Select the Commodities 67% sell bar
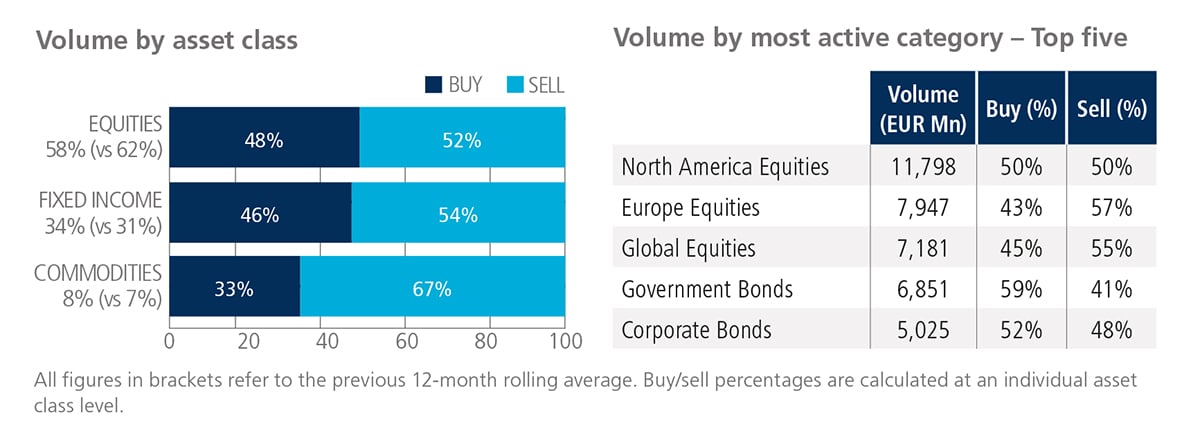The width and height of the screenshot is (1200, 440). (434, 290)
